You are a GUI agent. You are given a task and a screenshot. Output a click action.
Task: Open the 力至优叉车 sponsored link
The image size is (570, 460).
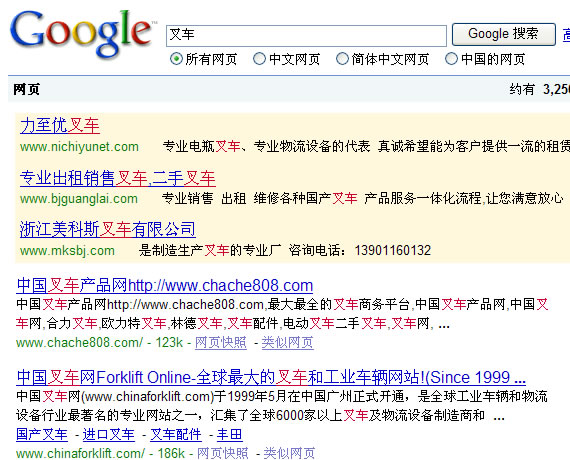click(x=60, y=126)
